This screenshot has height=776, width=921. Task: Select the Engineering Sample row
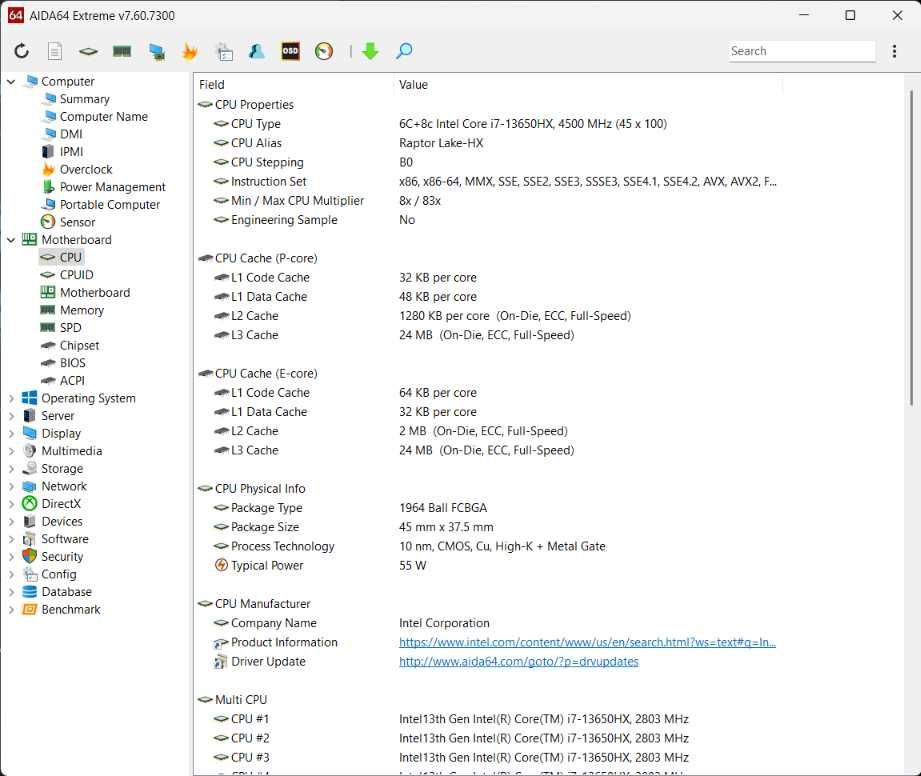(489, 220)
